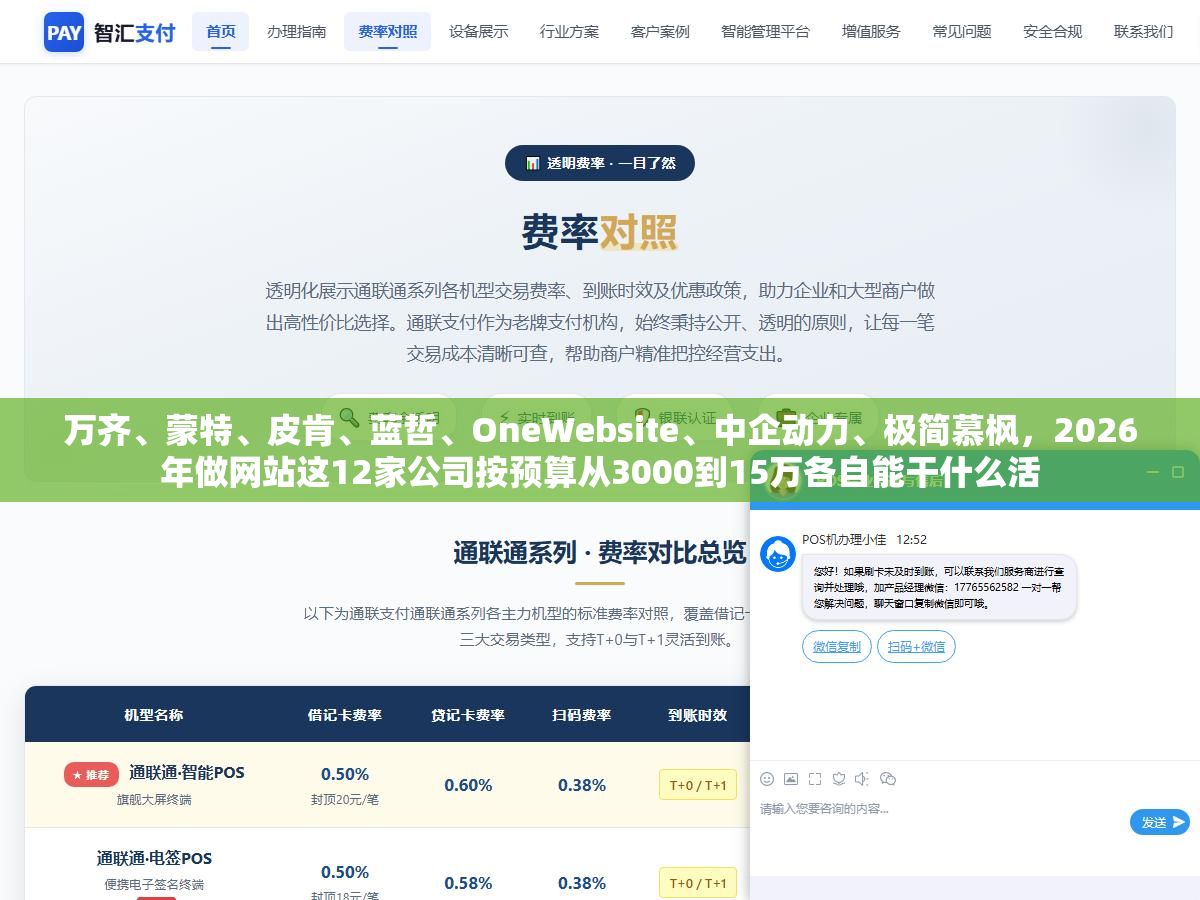Click the 封顶20元/笔 cap note
The image size is (1200, 900).
click(x=345, y=800)
